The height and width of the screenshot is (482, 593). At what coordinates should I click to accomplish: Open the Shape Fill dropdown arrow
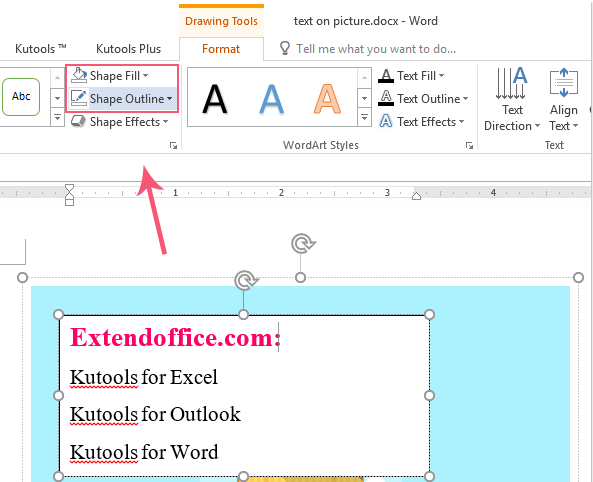point(146,76)
